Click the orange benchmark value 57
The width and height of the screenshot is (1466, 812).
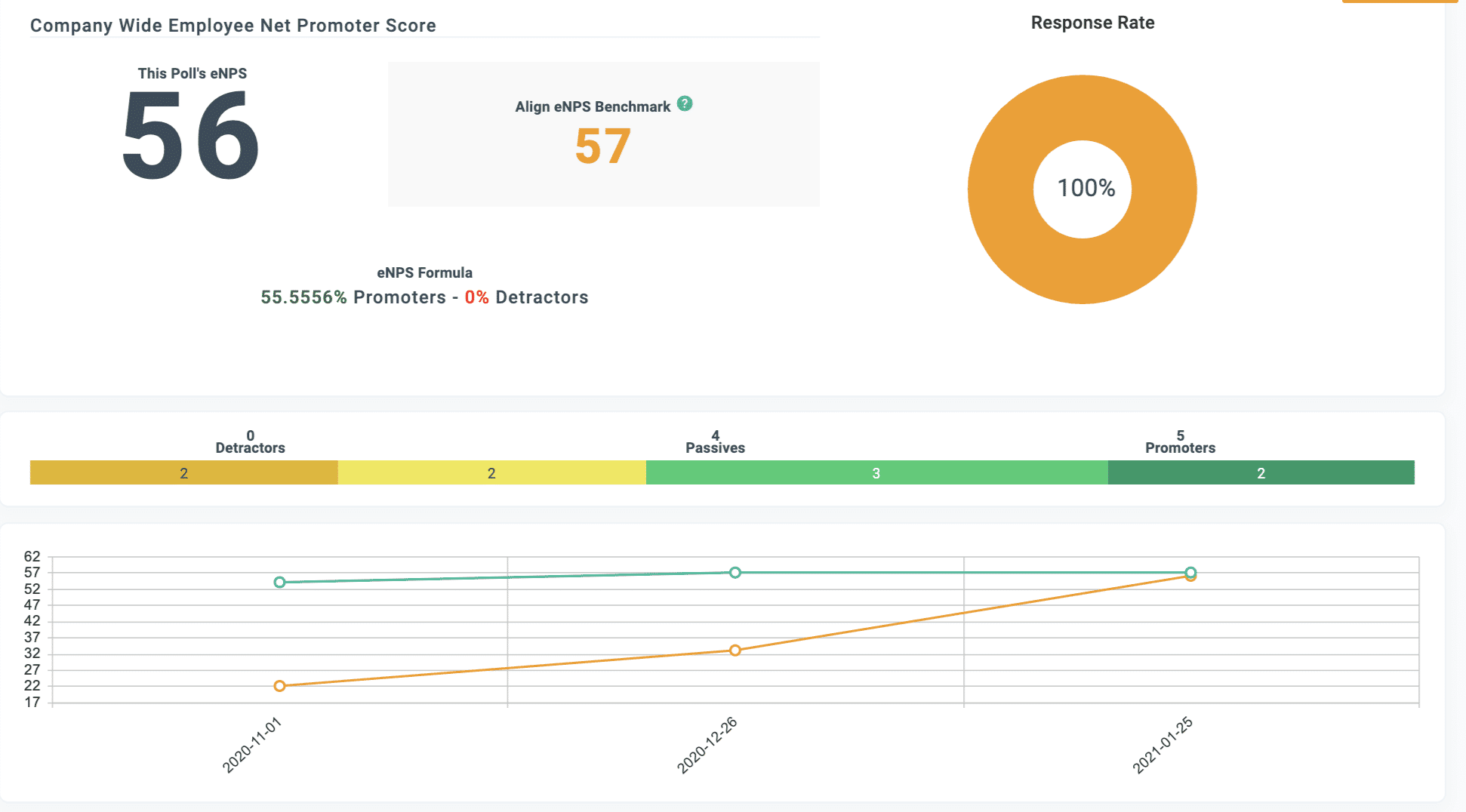pos(602,146)
